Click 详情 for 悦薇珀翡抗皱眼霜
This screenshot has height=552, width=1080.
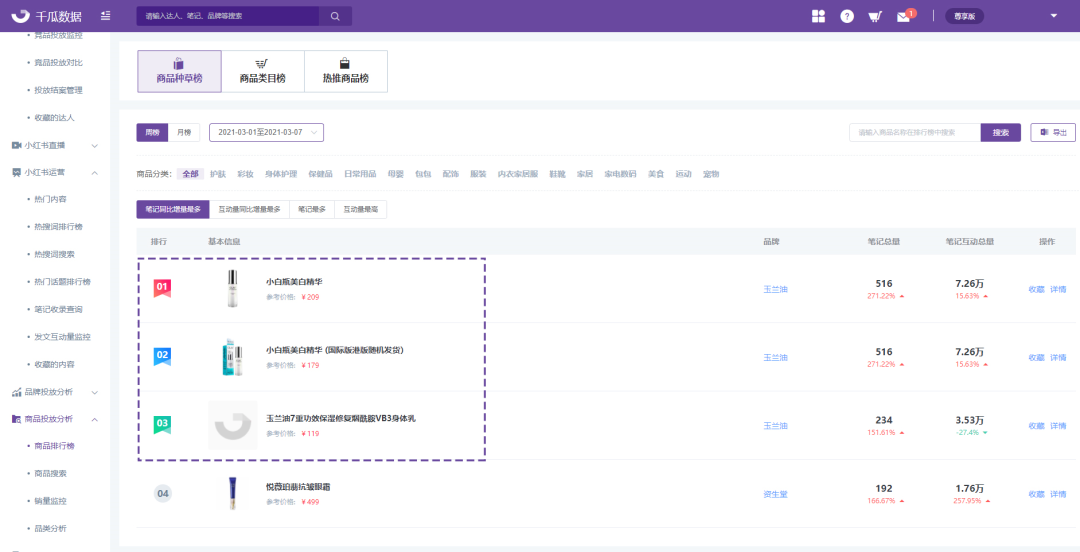pyautogui.click(x=1058, y=494)
